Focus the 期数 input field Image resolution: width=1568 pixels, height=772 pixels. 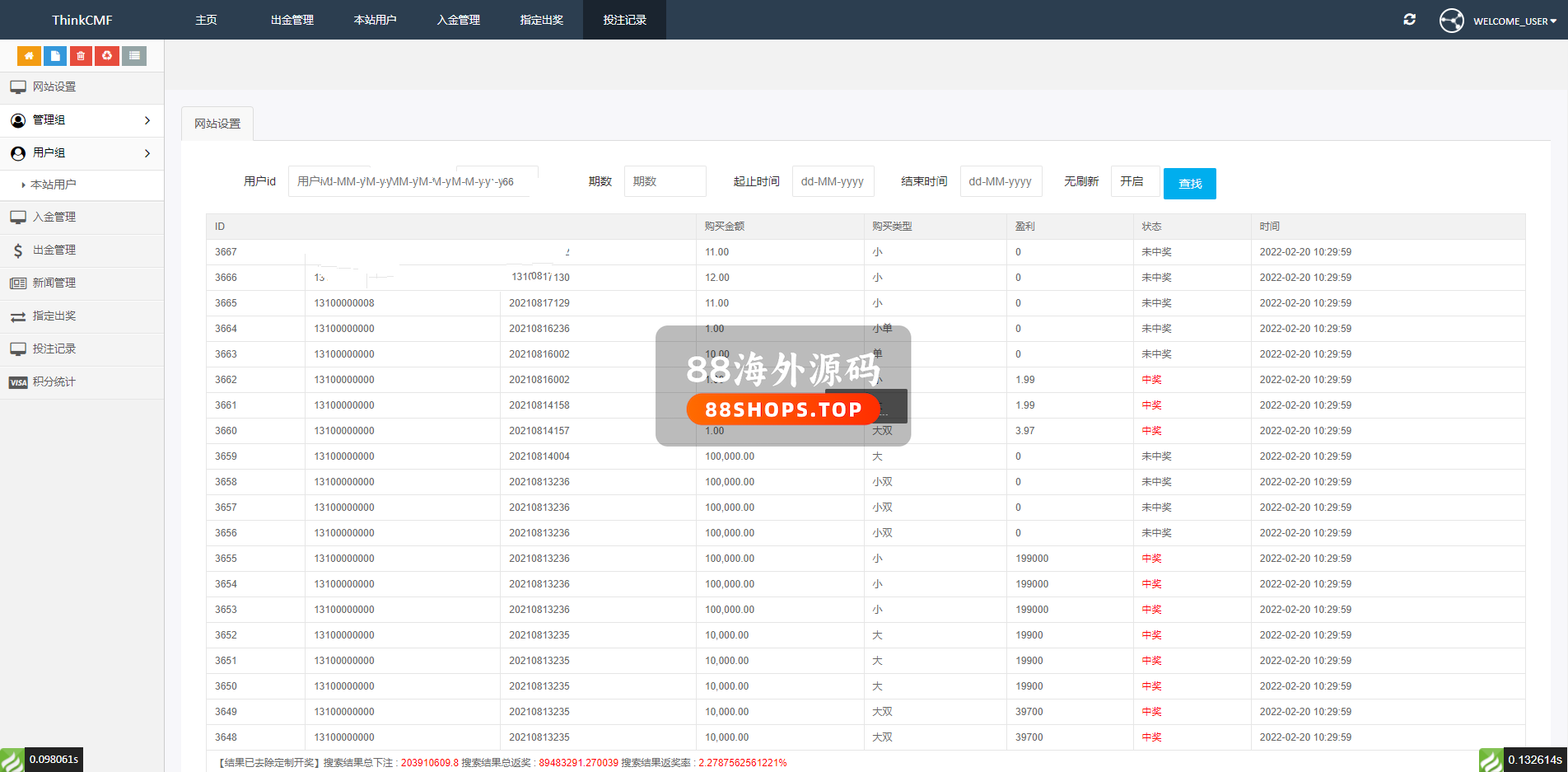(665, 181)
